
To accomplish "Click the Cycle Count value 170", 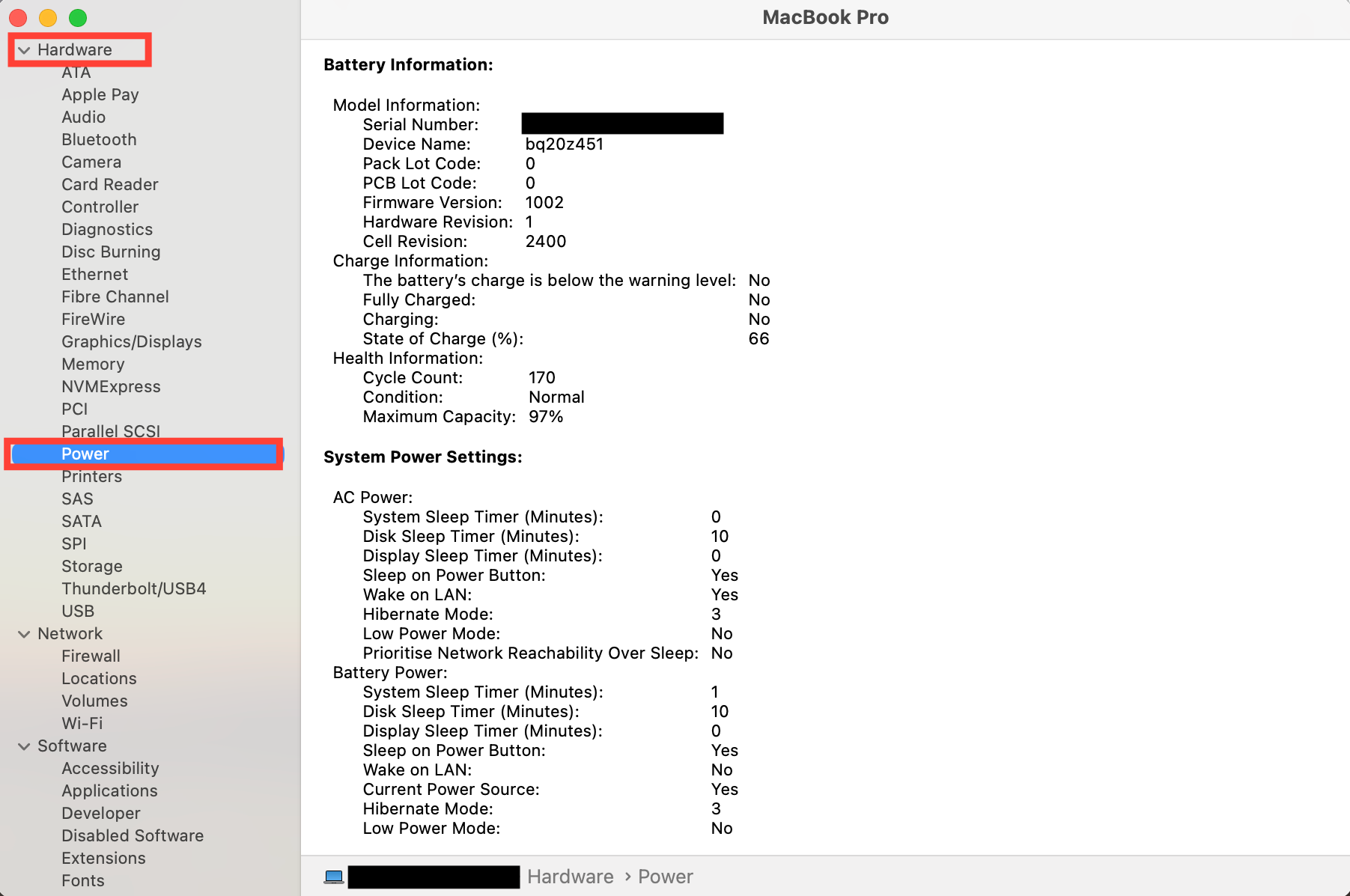I will pos(542,378).
